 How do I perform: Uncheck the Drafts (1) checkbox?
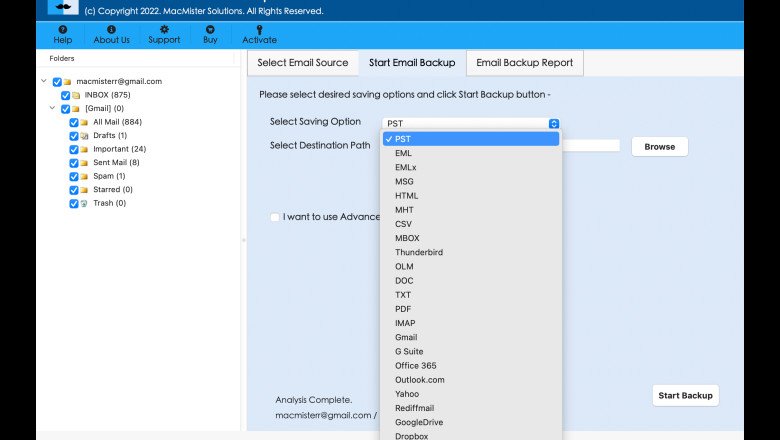tap(74, 136)
